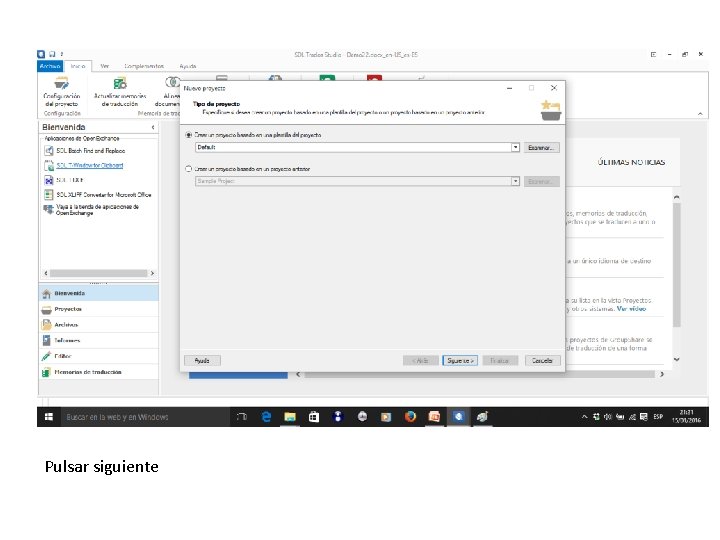
Task: Click the news pane vertical scrollbar thumb
Action: [x=676, y=265]
